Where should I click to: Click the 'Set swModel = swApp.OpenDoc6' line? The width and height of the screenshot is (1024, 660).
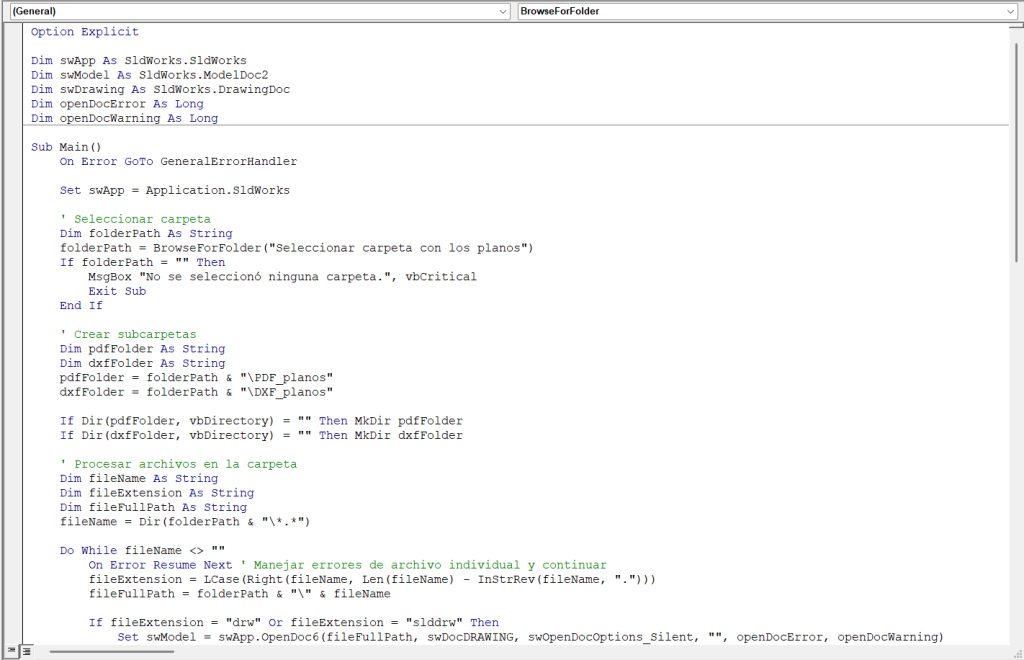tap(530, 636)
